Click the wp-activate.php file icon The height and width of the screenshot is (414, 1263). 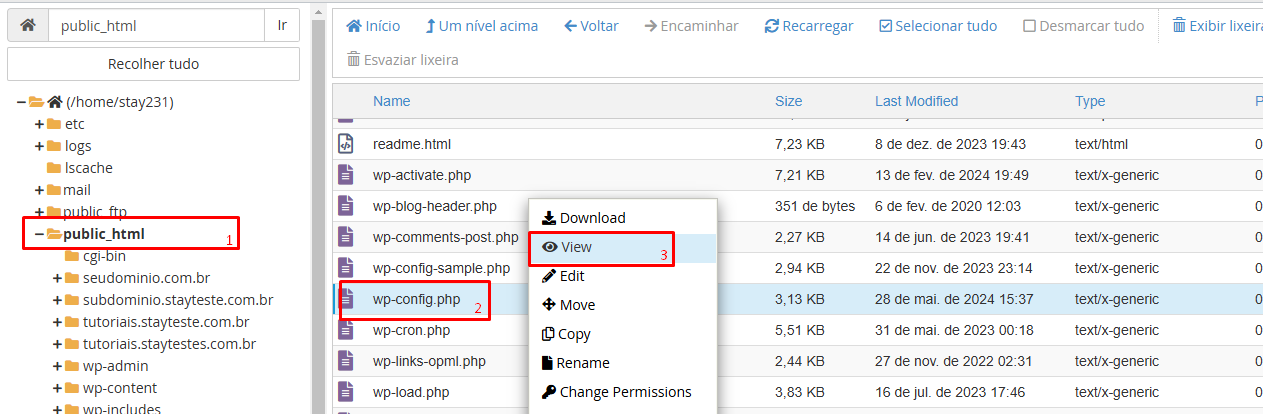click(x=346, y=175)
